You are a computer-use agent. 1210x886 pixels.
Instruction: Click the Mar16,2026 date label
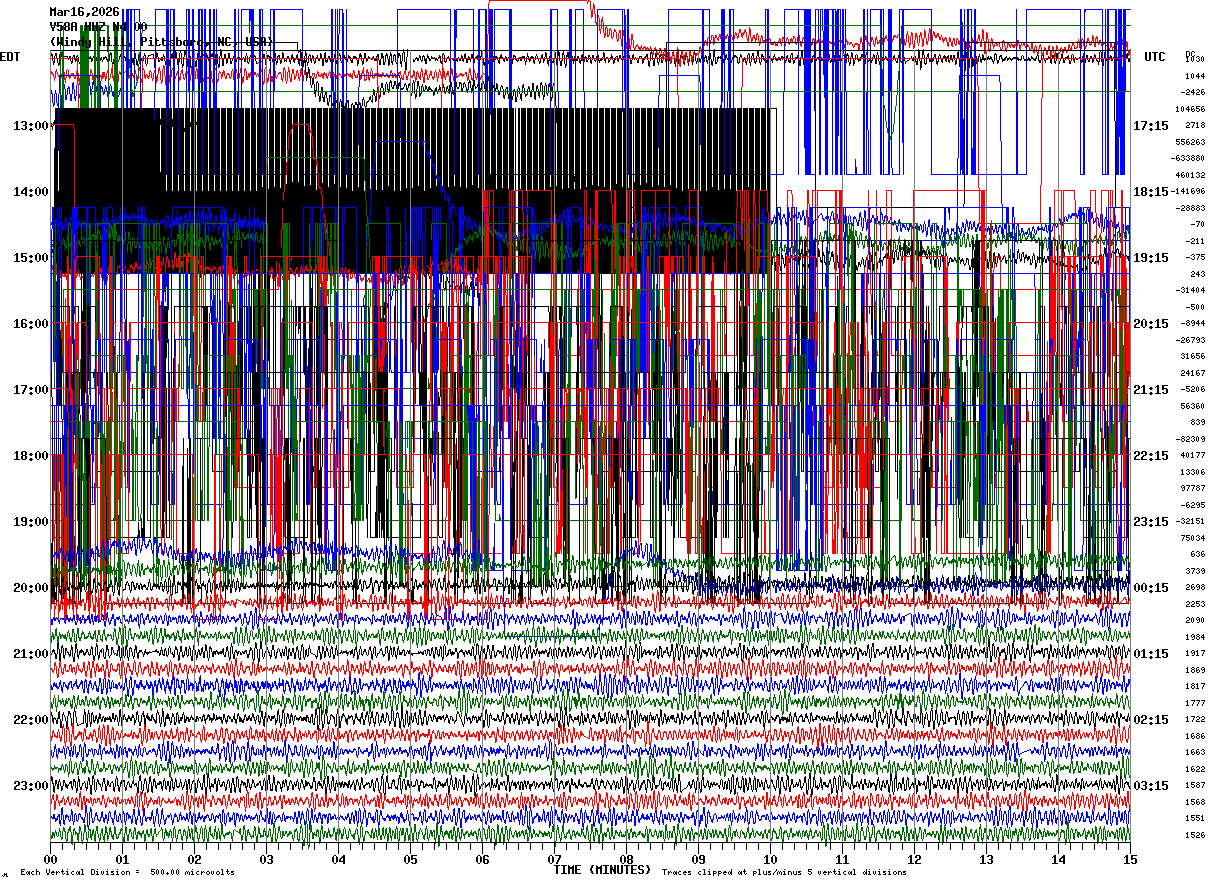point(84,12)
